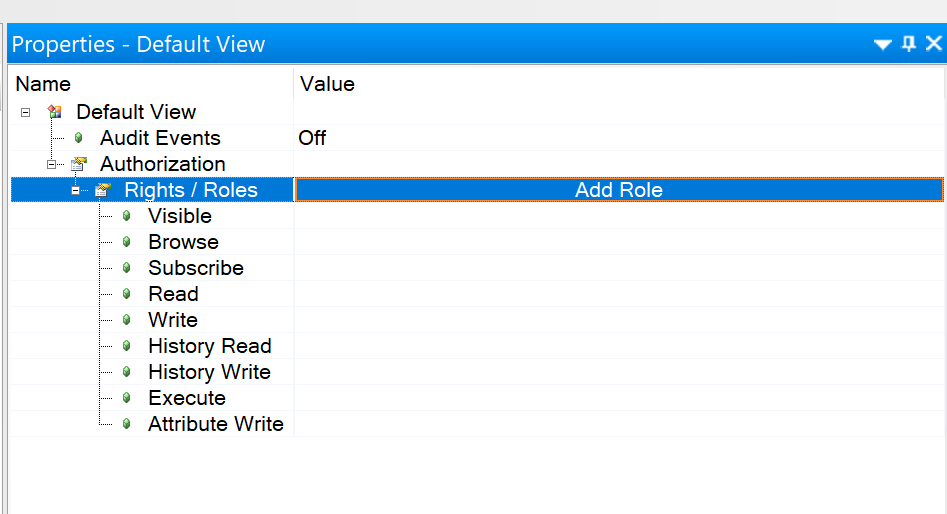The image size is (947, 514).
Task: Collapse the Authorization node
Action: tap(51, 164)
